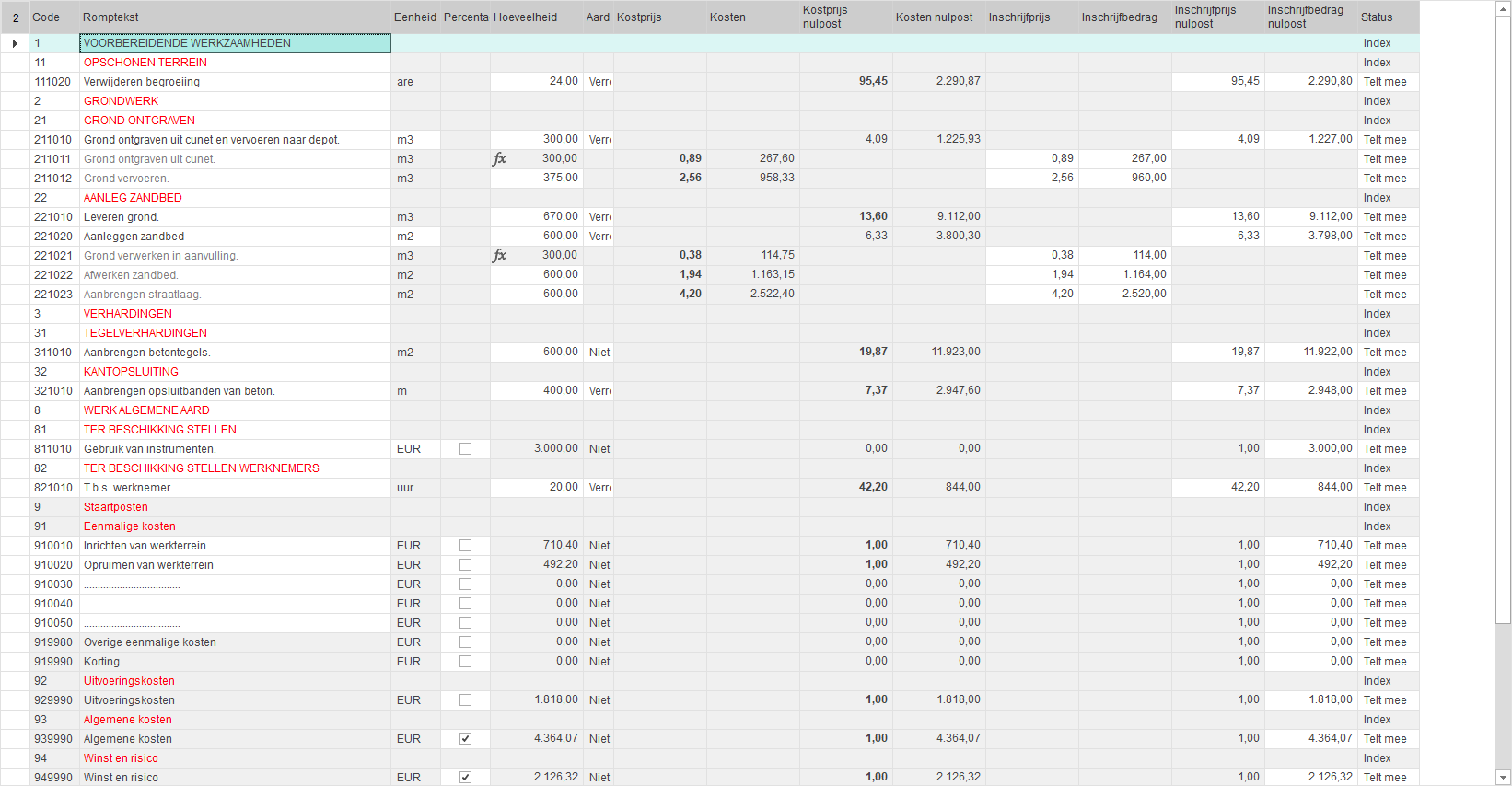Click the Kostprijs column header
Image resolution: width=1512 pixels, height=786 pixels.
(659, 17)
